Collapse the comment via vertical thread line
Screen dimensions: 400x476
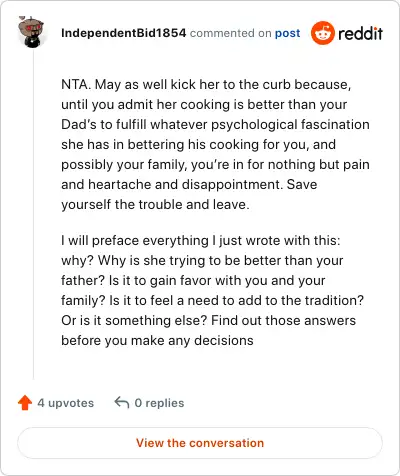coord(33,213)
